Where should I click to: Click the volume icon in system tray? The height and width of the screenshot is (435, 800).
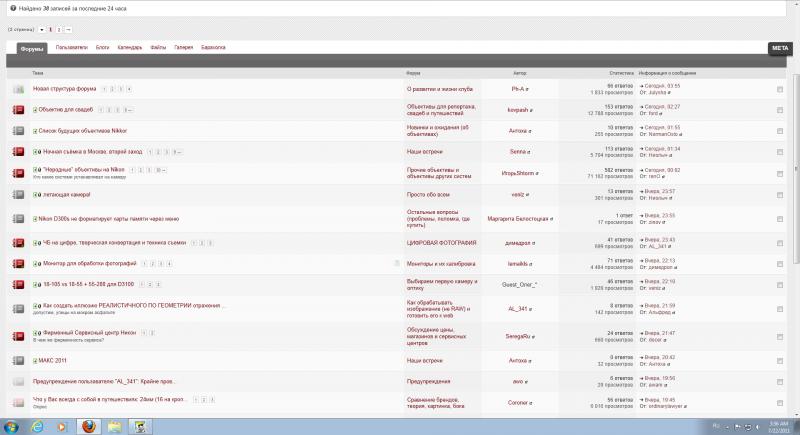pos(758,427)
